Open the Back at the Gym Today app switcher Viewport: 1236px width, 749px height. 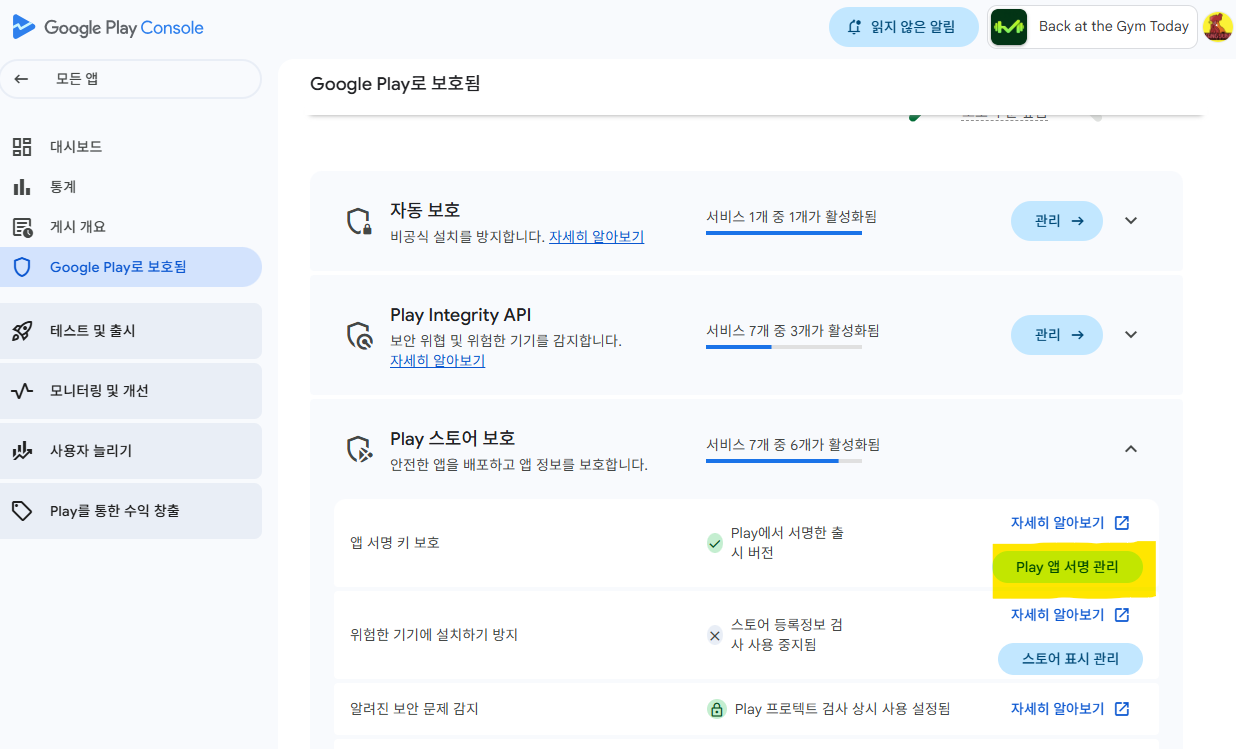pyautogui.click(x=1092, y=27)
